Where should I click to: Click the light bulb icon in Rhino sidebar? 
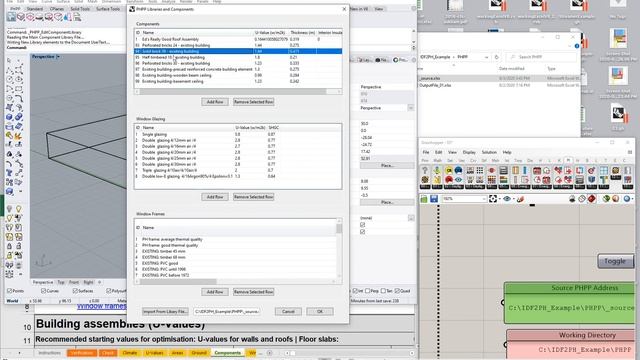pos(19,209)
